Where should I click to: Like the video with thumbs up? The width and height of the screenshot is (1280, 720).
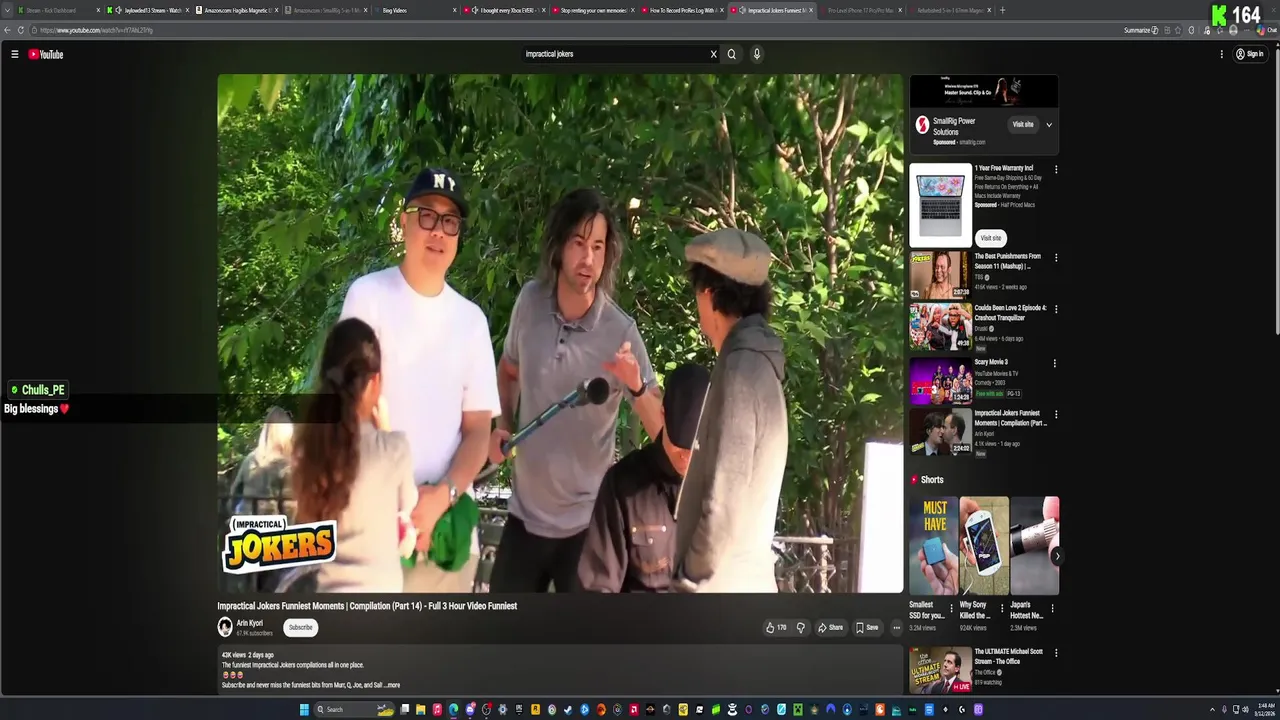click(776, 628)
